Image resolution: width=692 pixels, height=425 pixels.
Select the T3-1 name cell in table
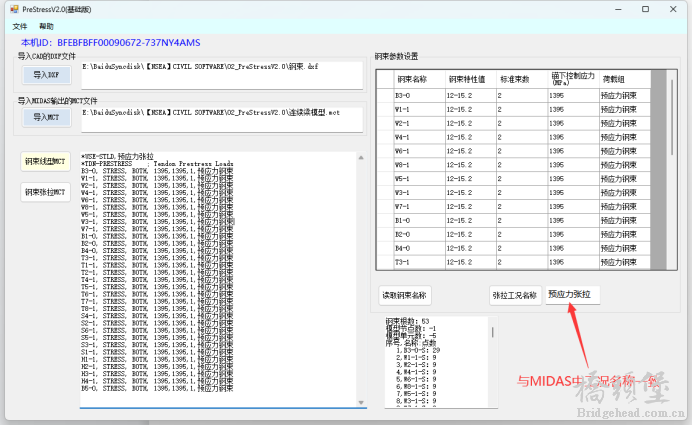[x=419, y=262]
